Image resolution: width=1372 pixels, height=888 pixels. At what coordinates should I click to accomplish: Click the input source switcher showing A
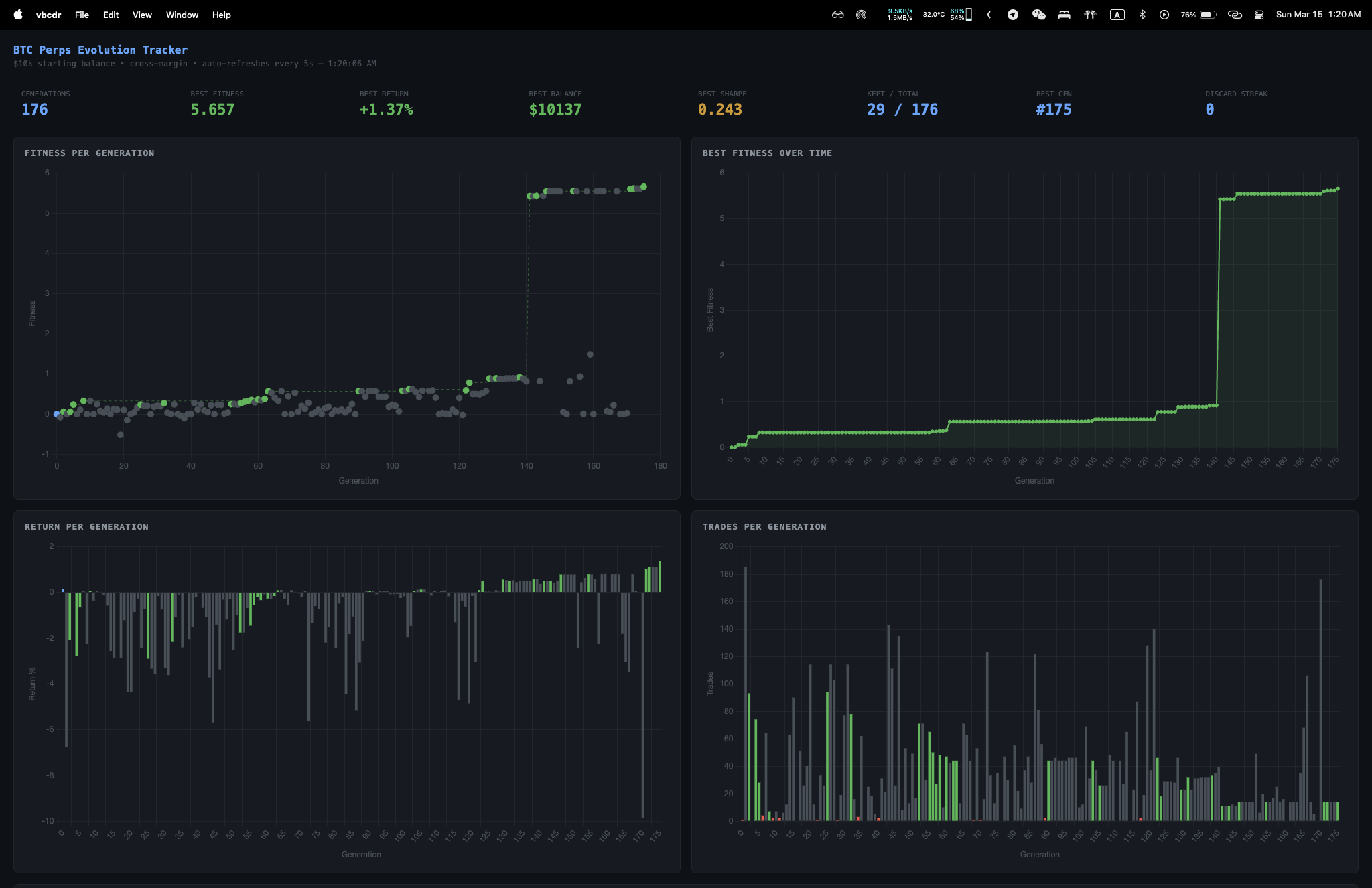pyautogui.click(x=1117, y=14)
